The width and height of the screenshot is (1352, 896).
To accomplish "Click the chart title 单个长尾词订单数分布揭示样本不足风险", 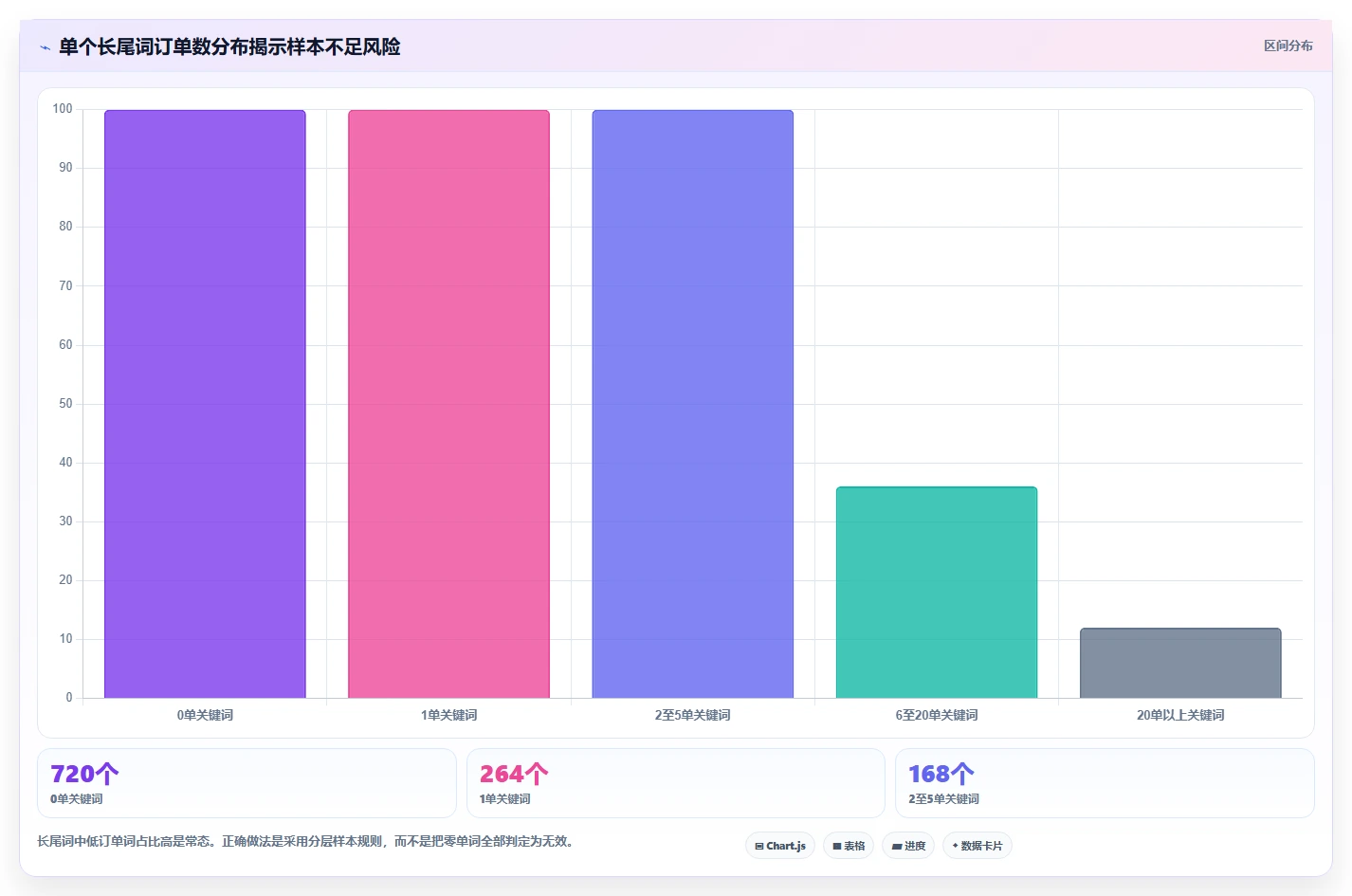I will 229,47.
